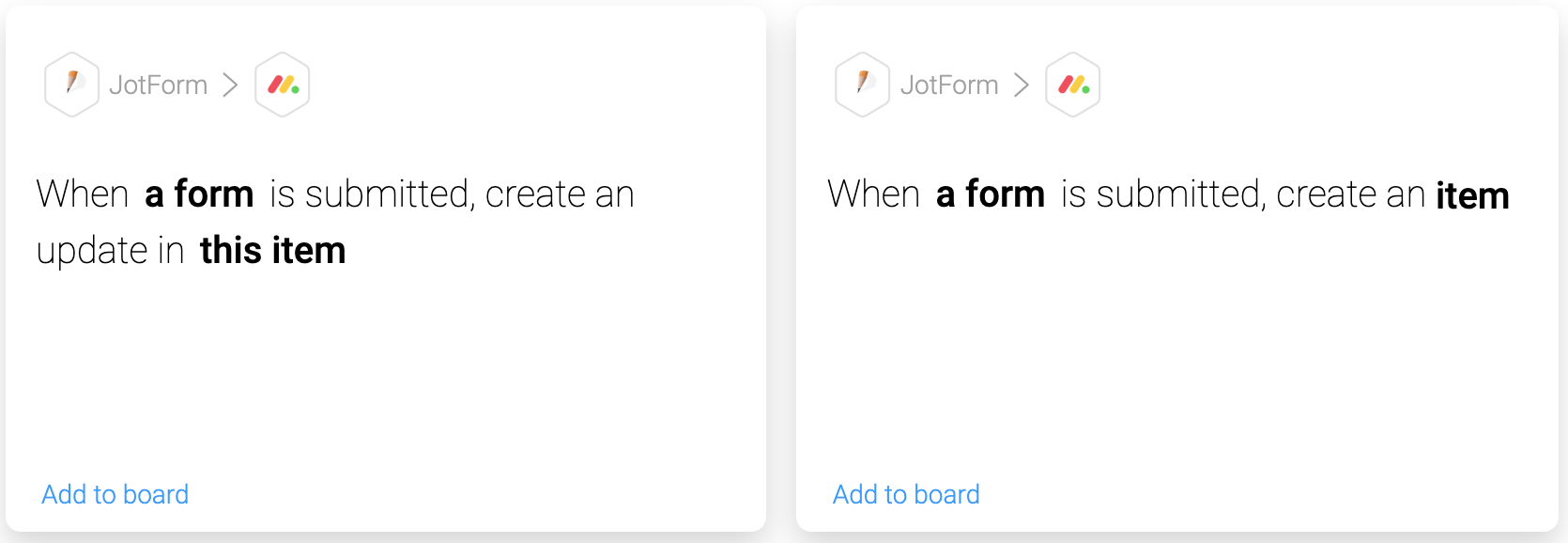Click the JotForm pencil icon in right card

[x=863, y=85]
